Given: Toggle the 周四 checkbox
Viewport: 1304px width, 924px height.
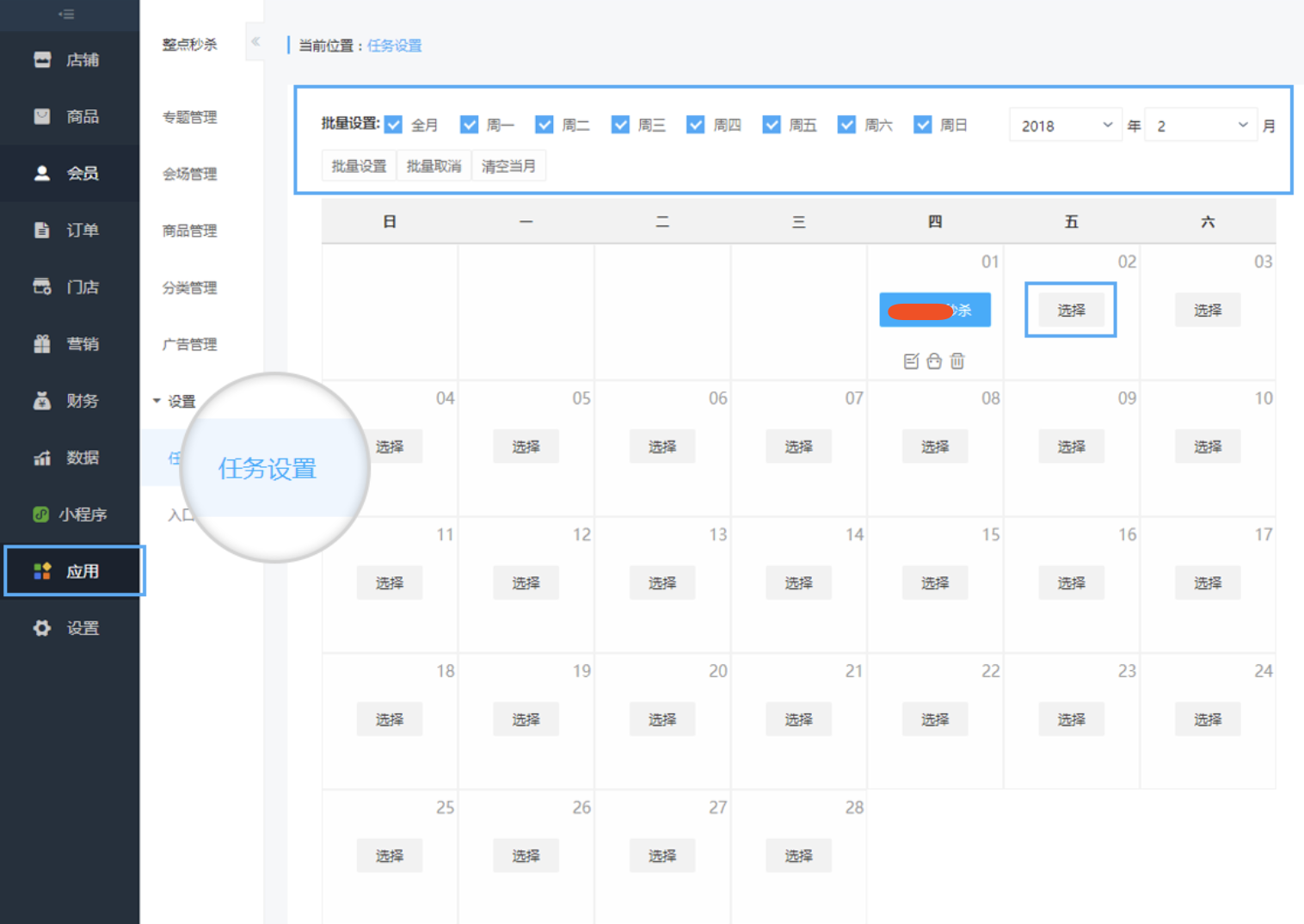Looking at the screenshot, I should 696,125.
